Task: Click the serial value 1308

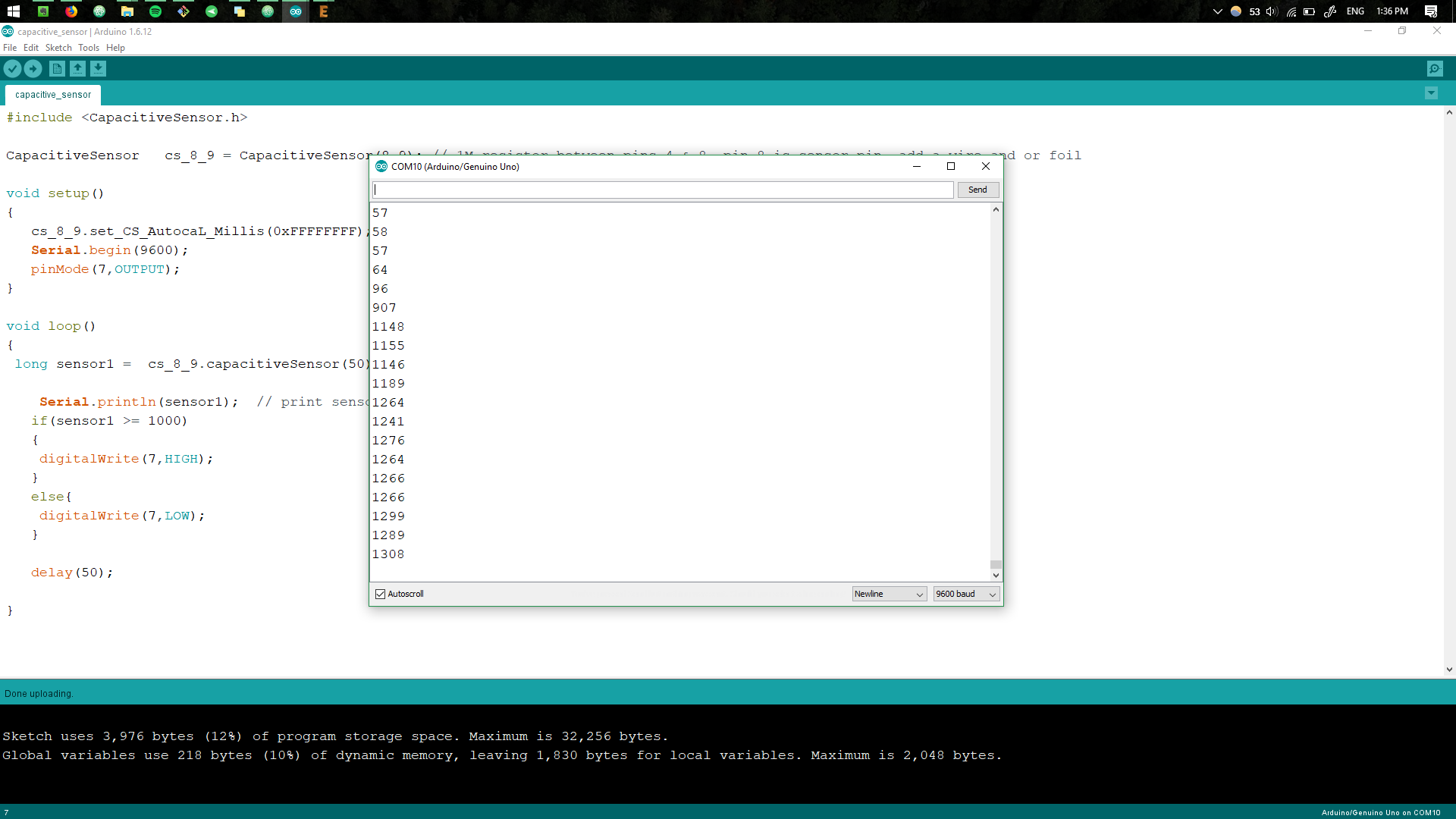Action: (388, 554)
